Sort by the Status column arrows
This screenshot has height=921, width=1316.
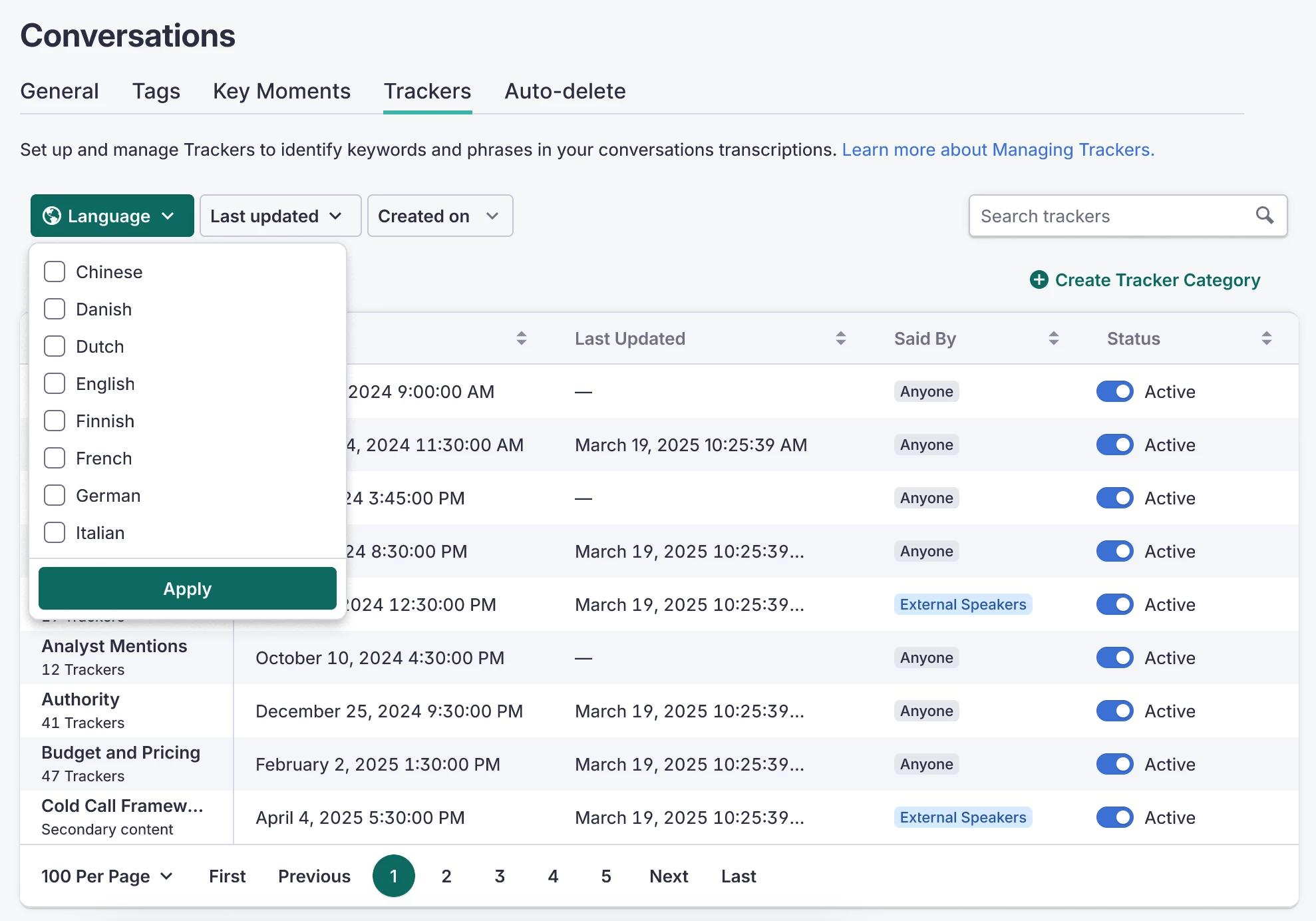pyautogui.click(x=1265, y=339)
